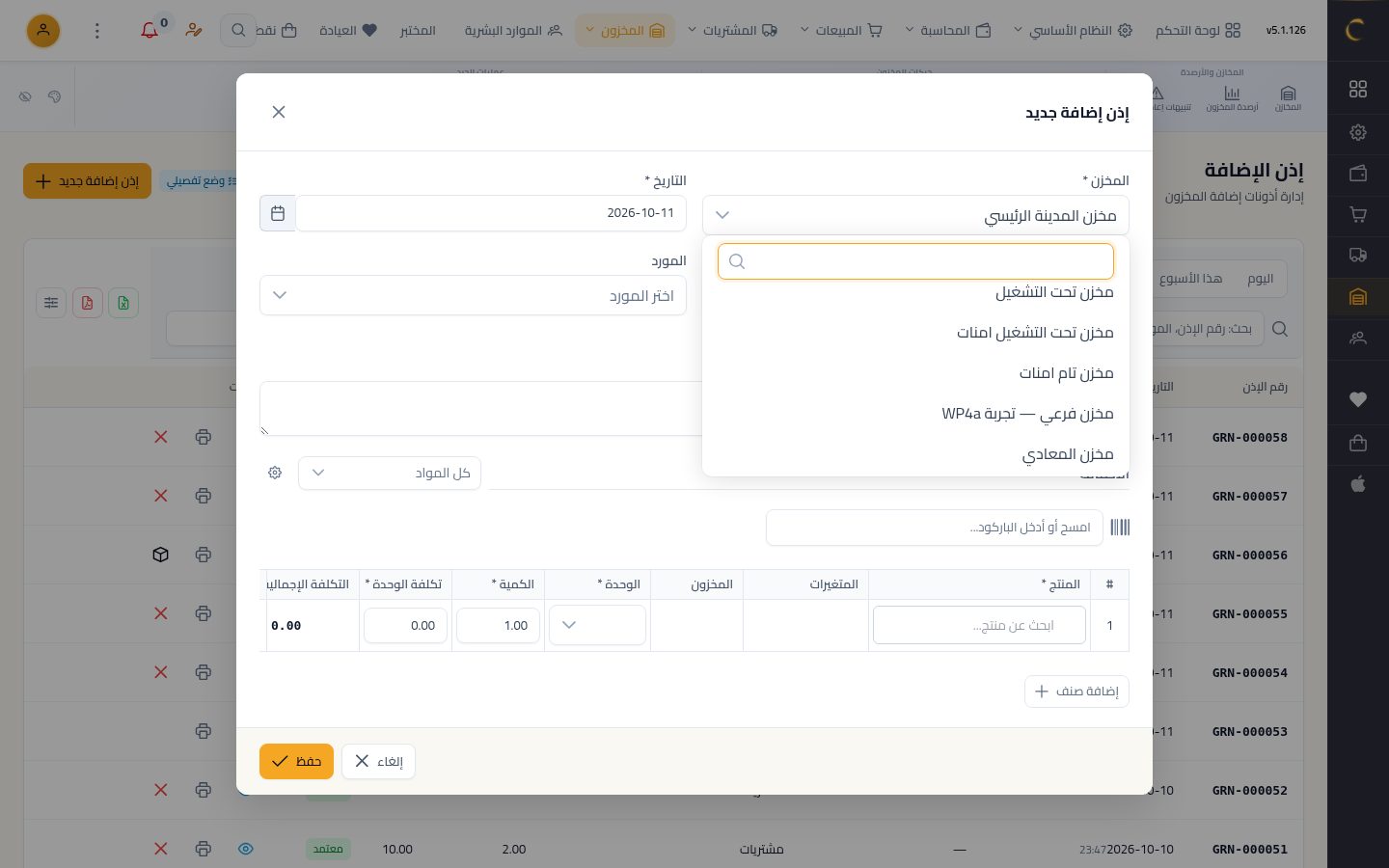Open the notifications bell
Viewport: 1389px width, 868px height.
pyautogui.click(x=150, y=31)
